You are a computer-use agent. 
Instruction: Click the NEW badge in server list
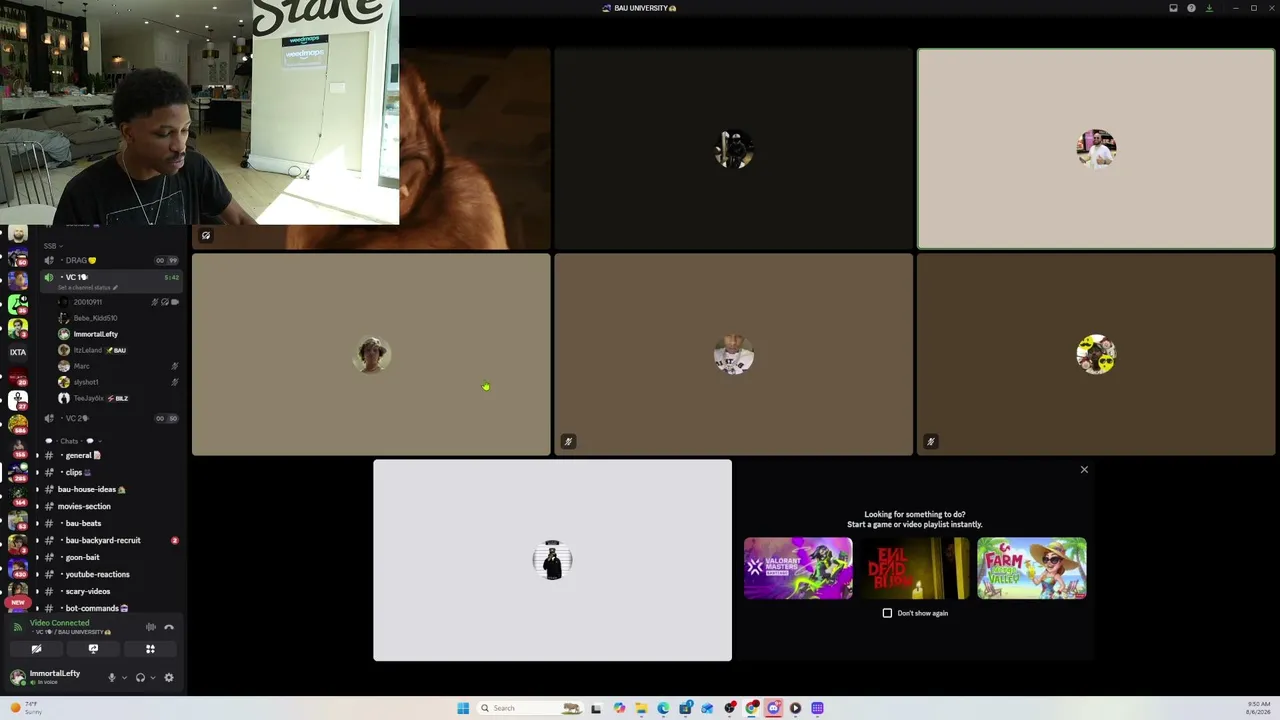point(17,603)
